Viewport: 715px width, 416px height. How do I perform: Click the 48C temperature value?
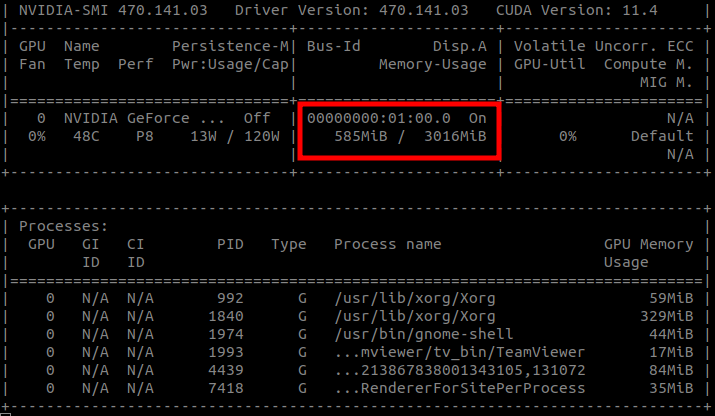86,136
